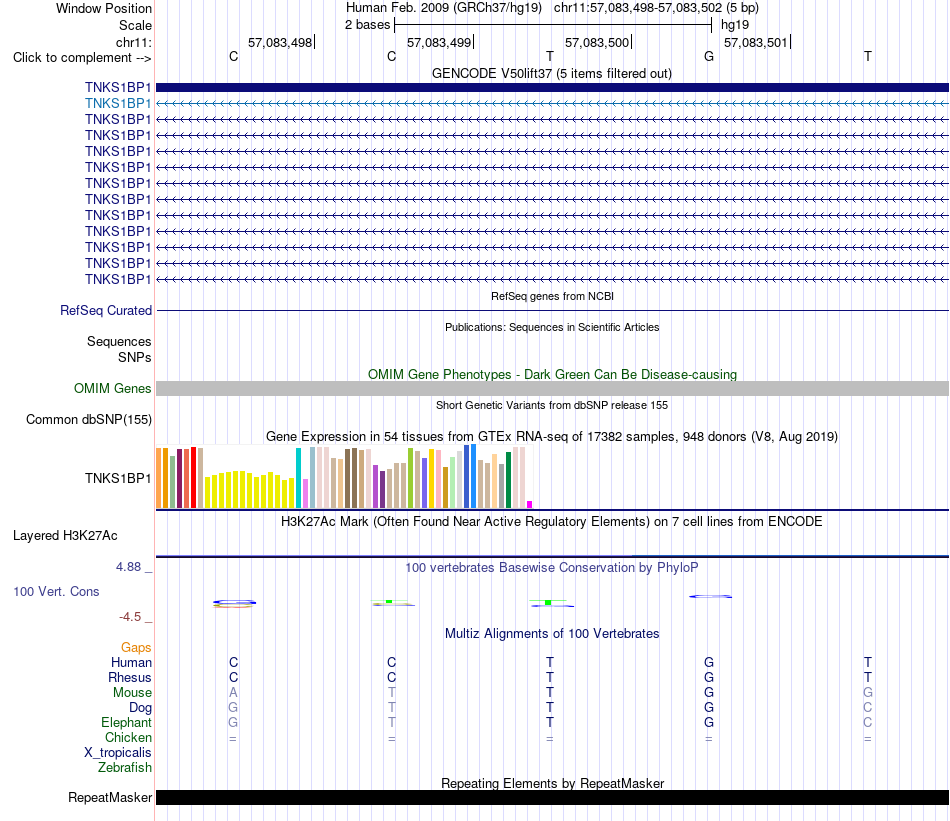Click the '100 Vert. Cons' track label
The image size is (950, 821).
coord(56,591)
